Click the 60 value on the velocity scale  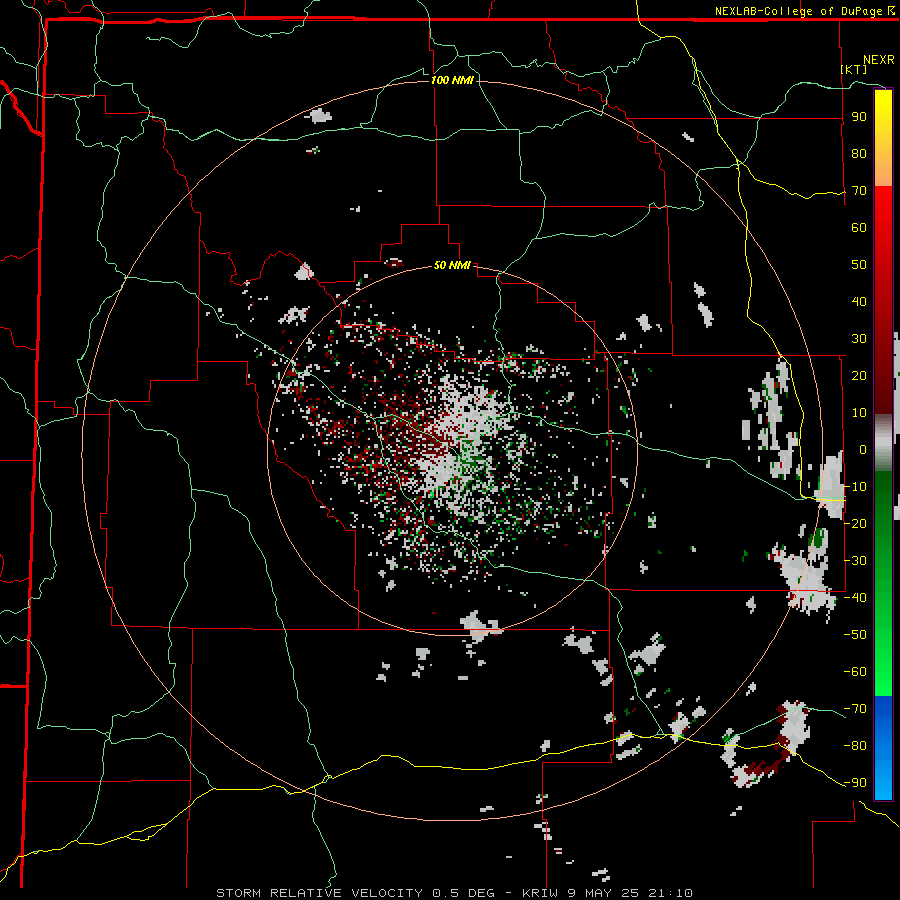point(859,228)
